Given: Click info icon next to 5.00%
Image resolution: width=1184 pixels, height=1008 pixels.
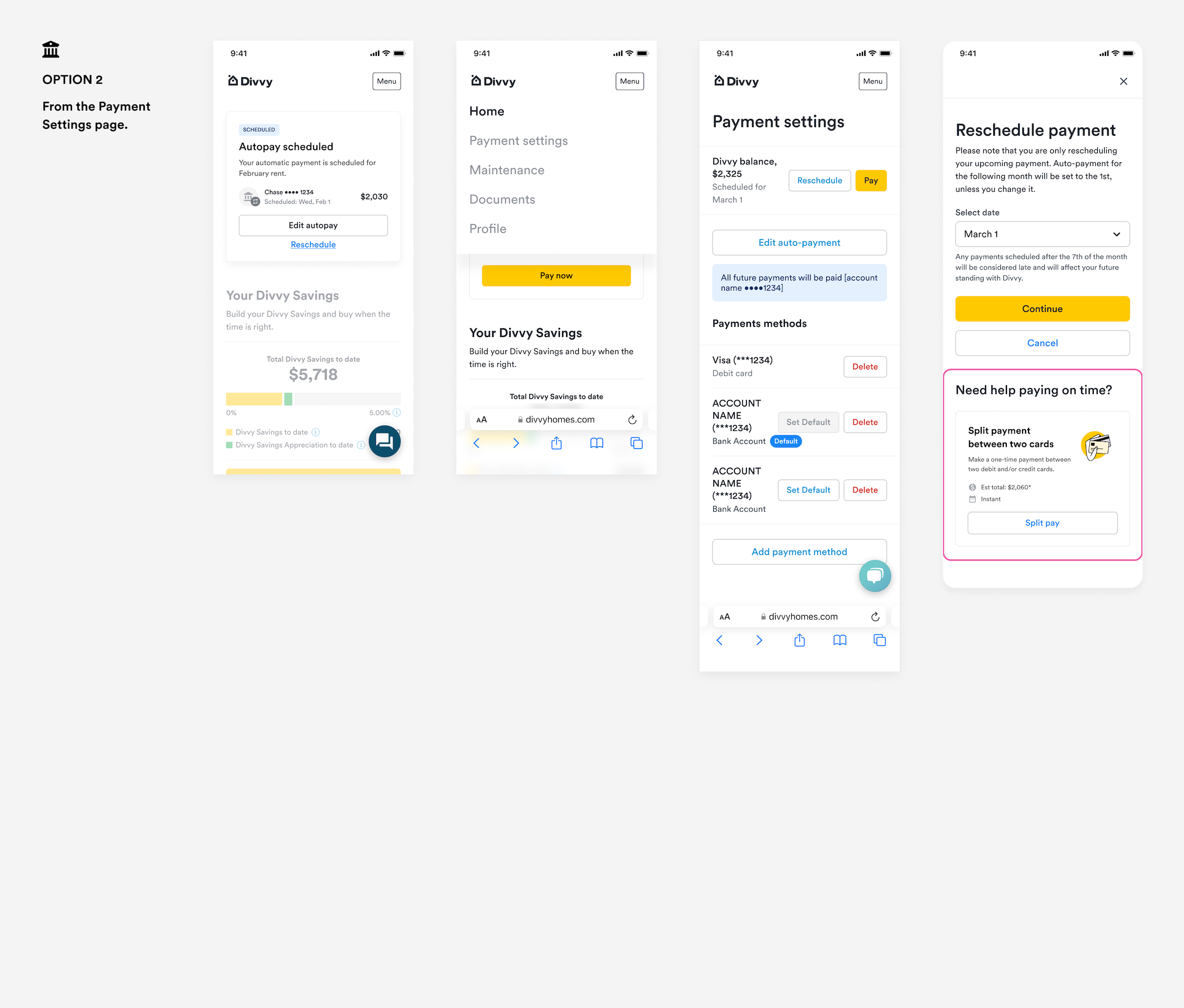Looking at the screenshot, I should click(x=397, y=412).
